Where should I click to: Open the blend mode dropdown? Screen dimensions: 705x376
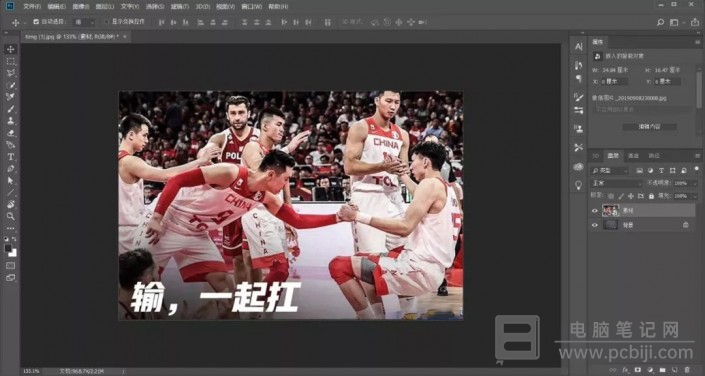(616, 184)
